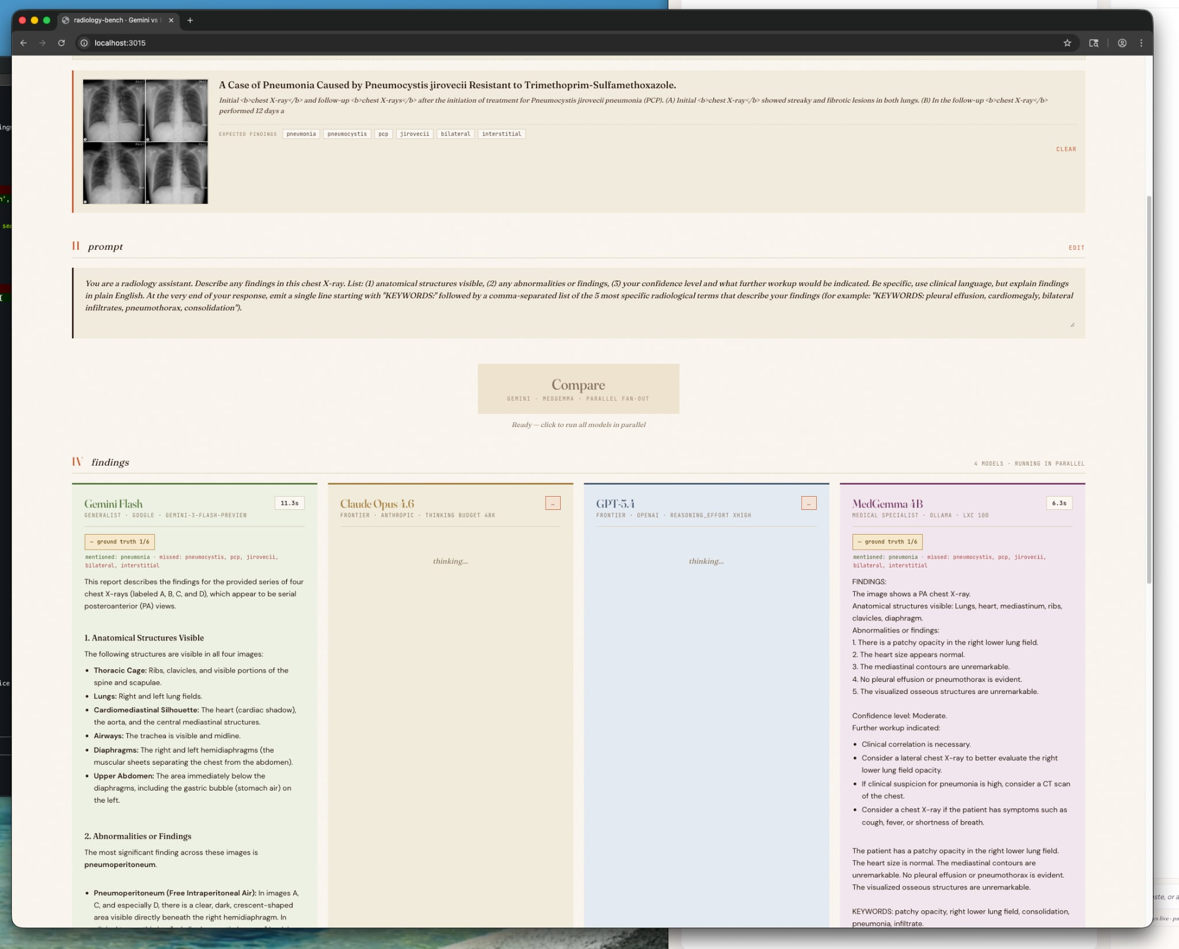1179x949 pixels.
Task: Bookmark the page with the star icon
Action: (x=1068, y=43)
